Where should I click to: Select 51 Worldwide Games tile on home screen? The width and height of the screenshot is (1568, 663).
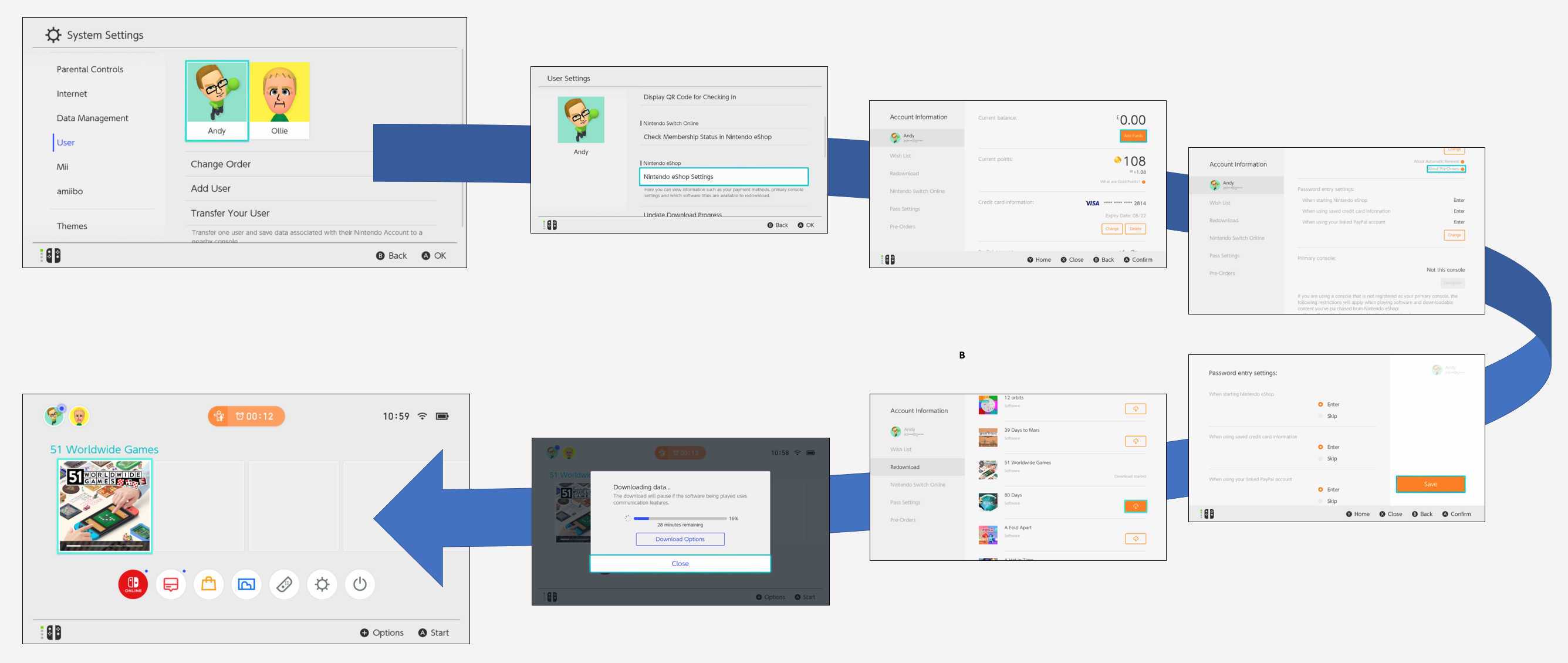point(104,506)
